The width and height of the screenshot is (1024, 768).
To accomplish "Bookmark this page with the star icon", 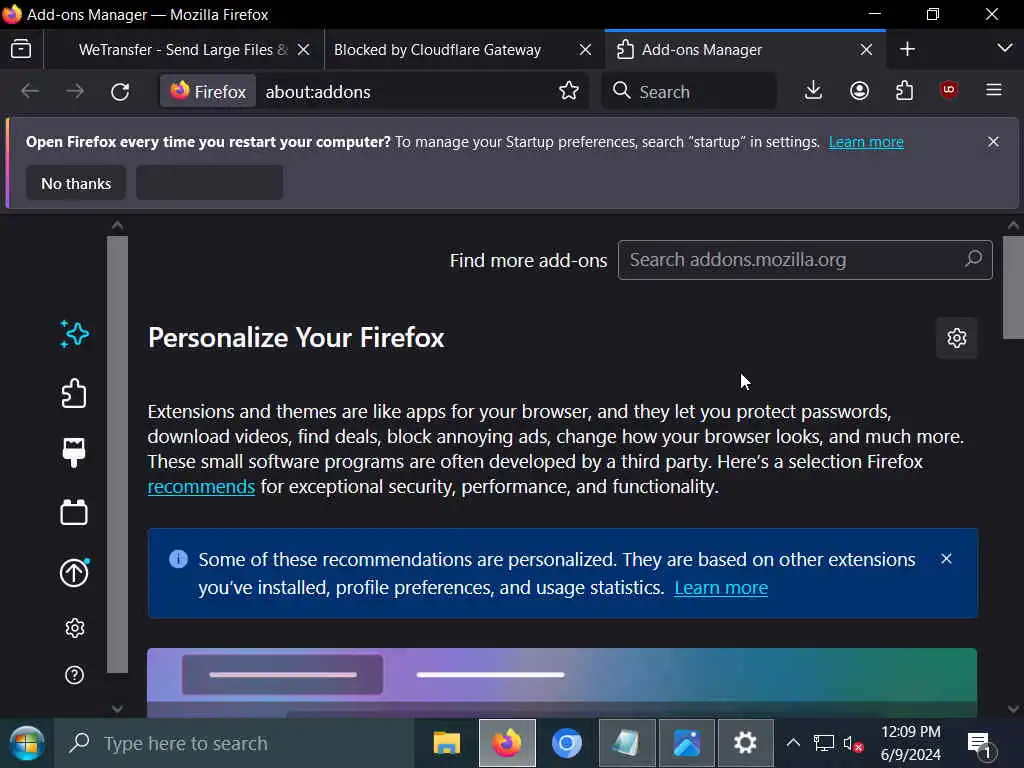I will point(569,91).
